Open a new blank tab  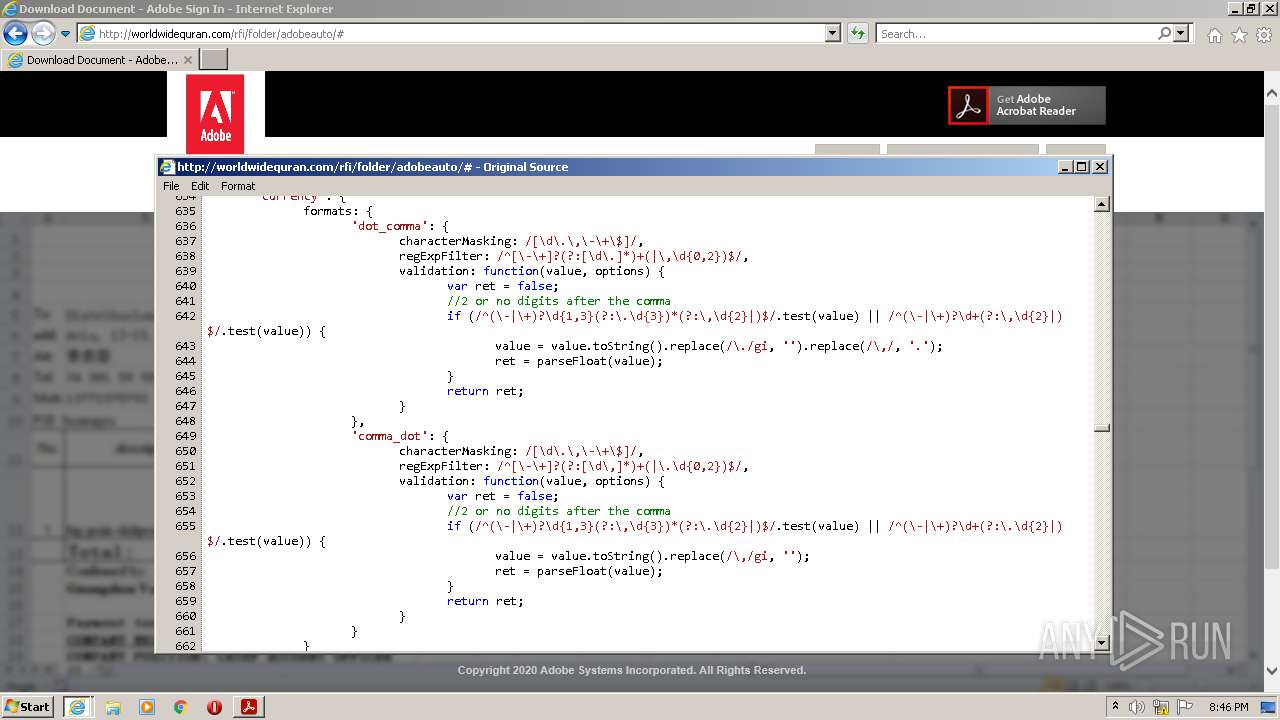pyautogui.click(x=214, y=60)
